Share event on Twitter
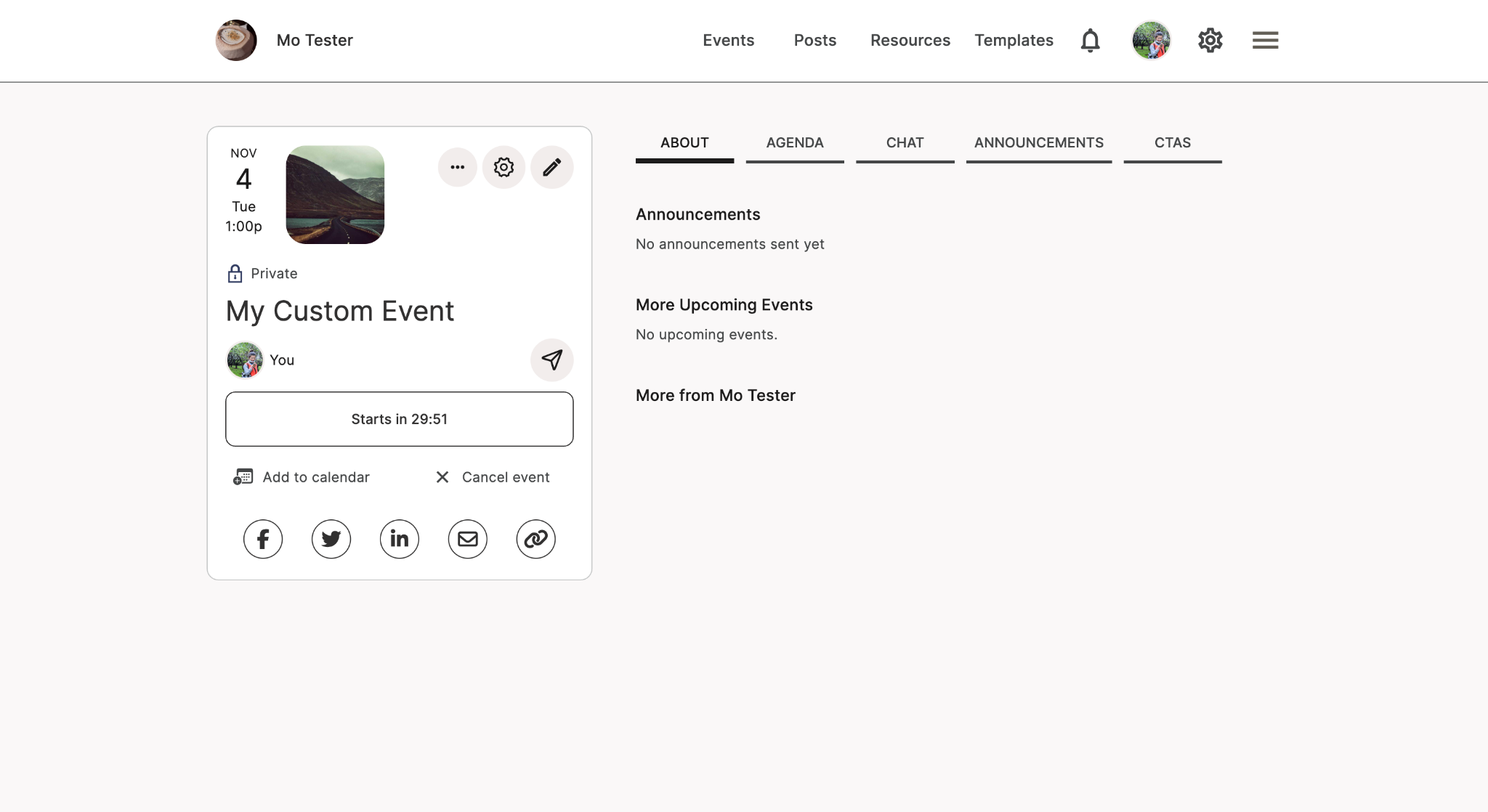 331,539
